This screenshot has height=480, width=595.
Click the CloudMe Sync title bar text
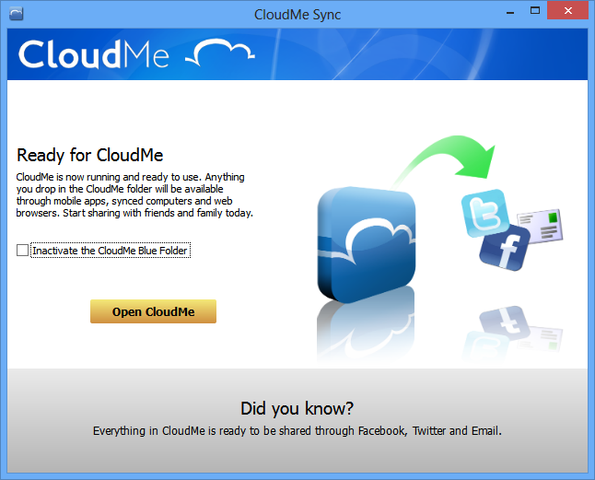pyautogui.click(x=298, y=15)
